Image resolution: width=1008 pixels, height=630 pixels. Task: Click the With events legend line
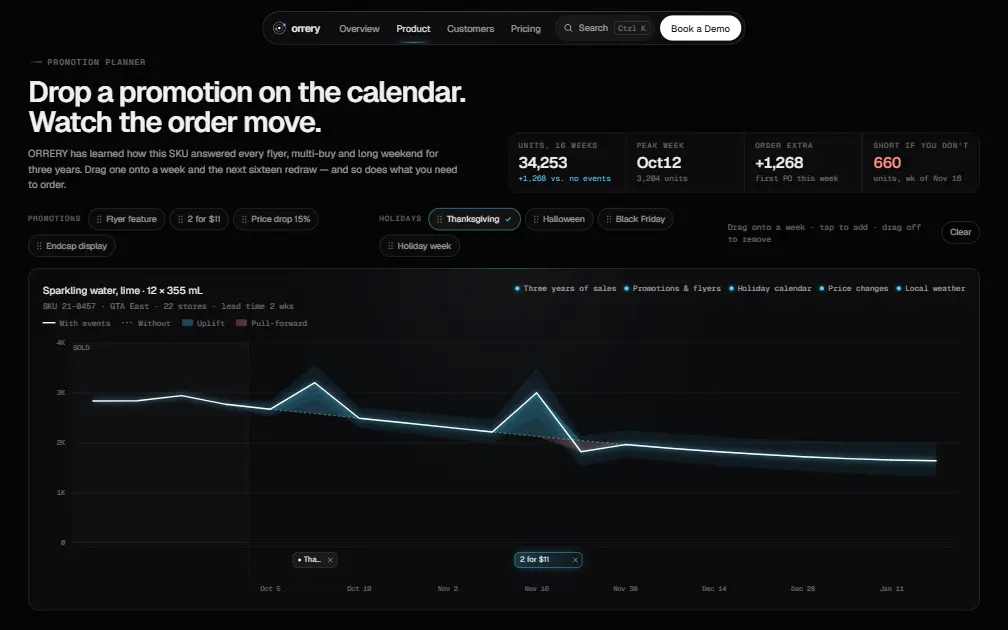[49, 323]
